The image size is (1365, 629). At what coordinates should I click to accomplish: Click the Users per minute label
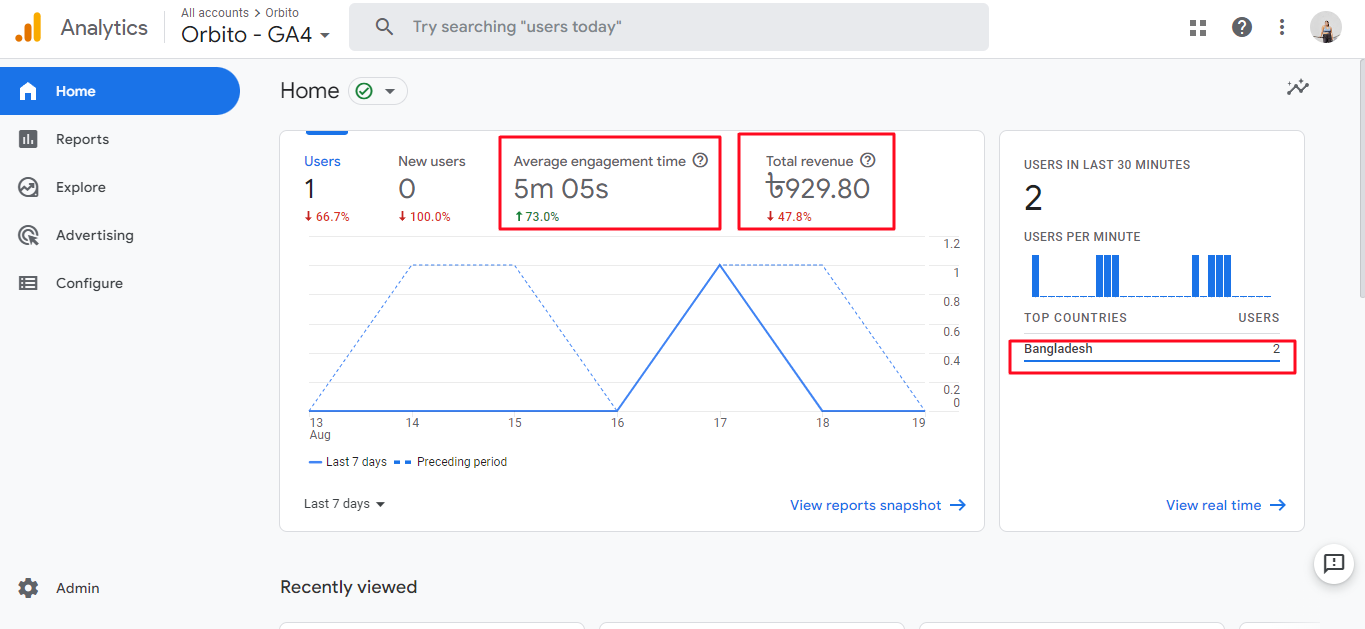pos(1082,237)
